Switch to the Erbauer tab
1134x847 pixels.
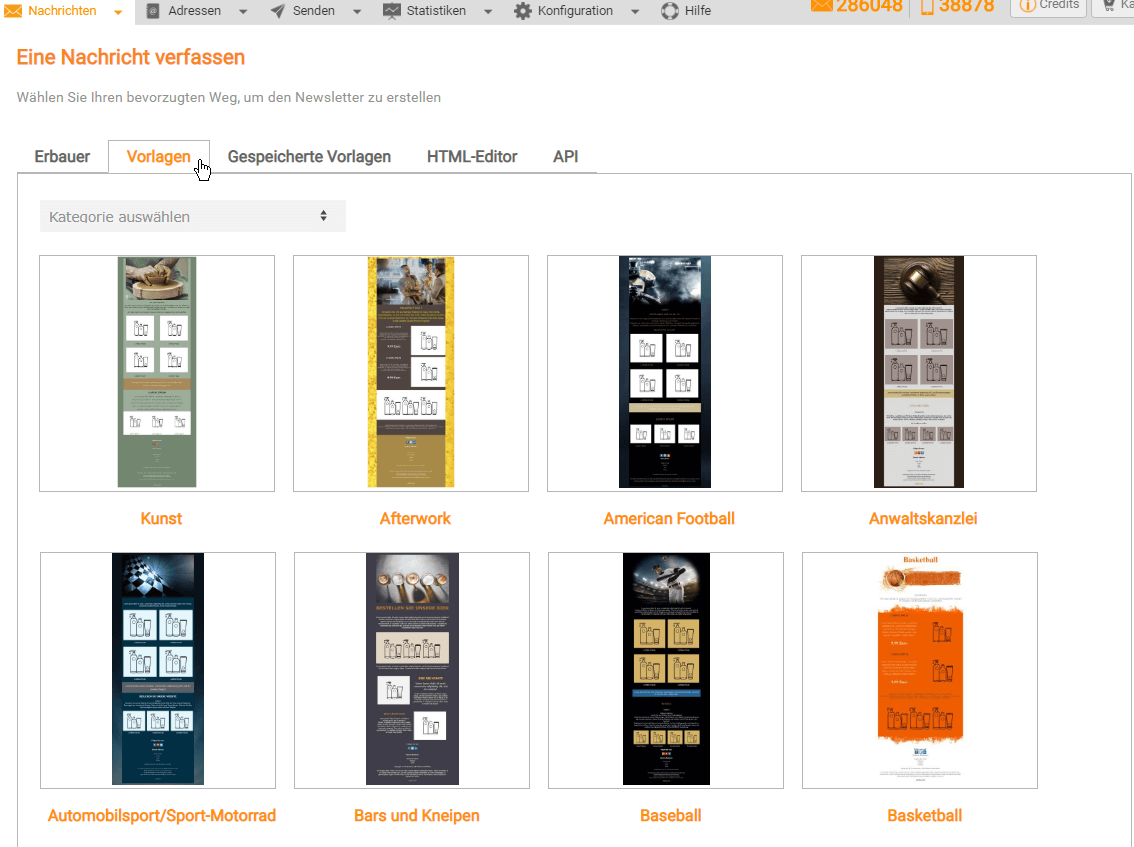click(62, 157)
